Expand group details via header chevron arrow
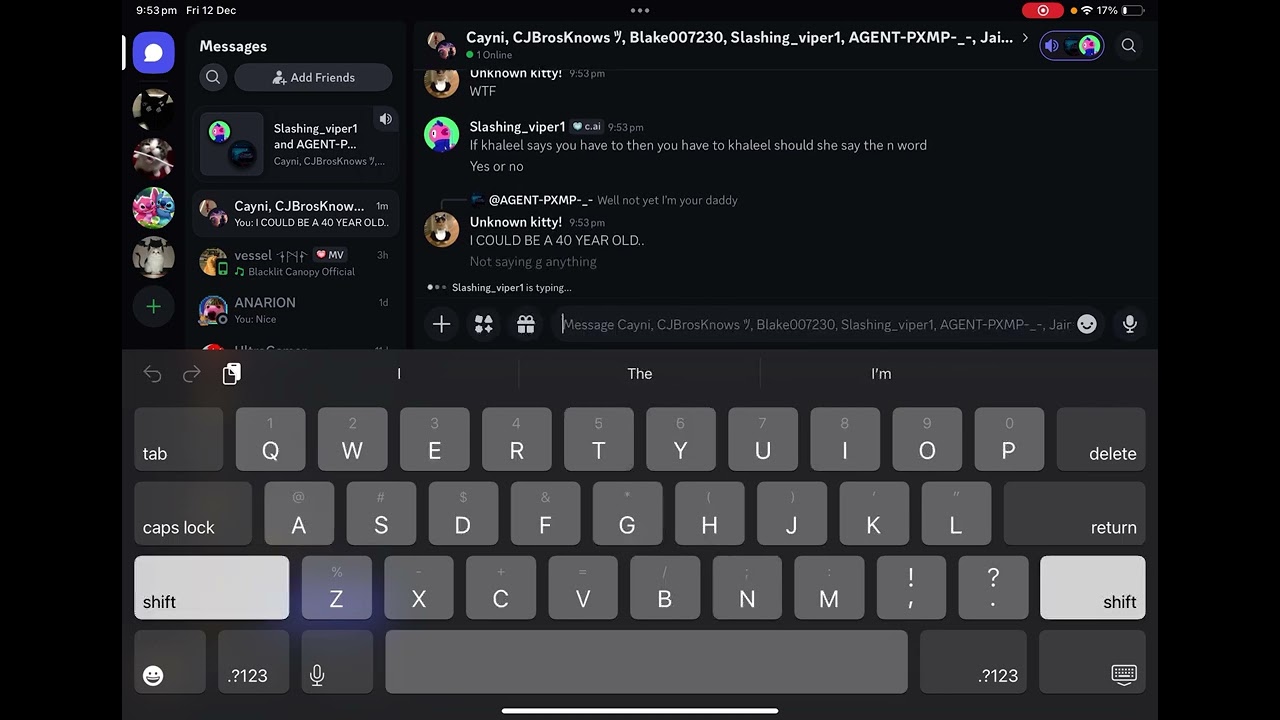Image resolution: width=1280 pixels, height=720 pixels. [x=1025, y=38]
